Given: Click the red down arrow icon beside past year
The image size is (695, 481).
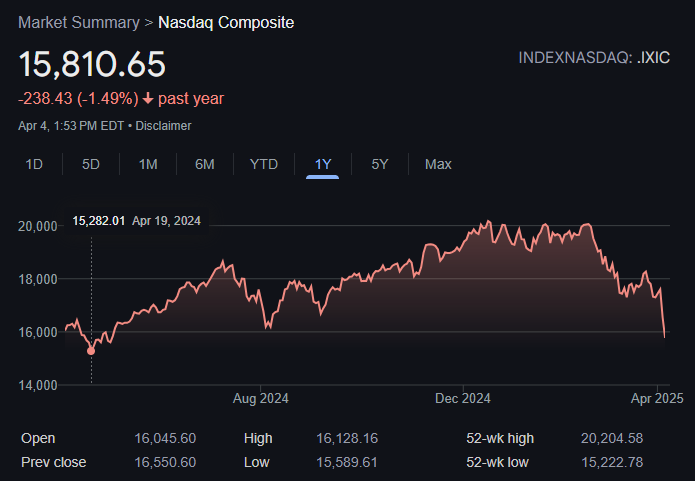Looking at the screenshot, I should pos(148,99).
